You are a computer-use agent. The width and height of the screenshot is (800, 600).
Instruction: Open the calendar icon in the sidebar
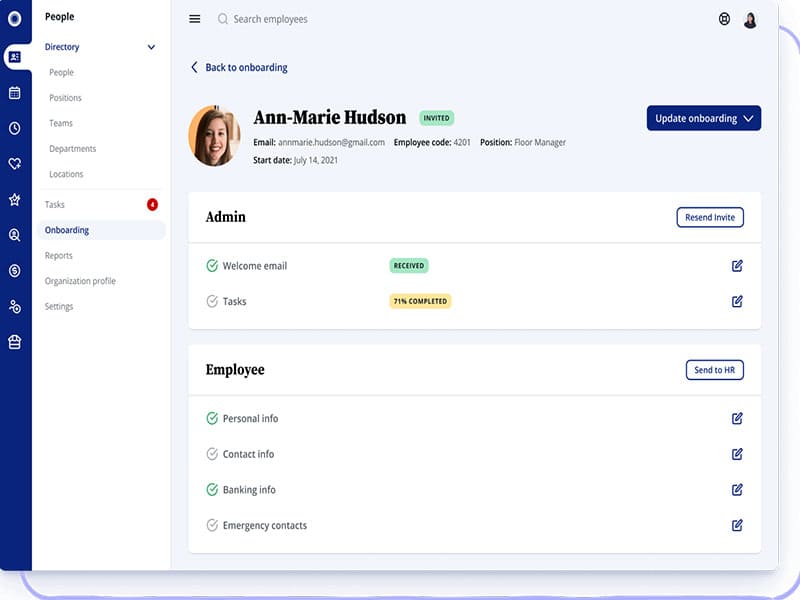click(15, 93)
